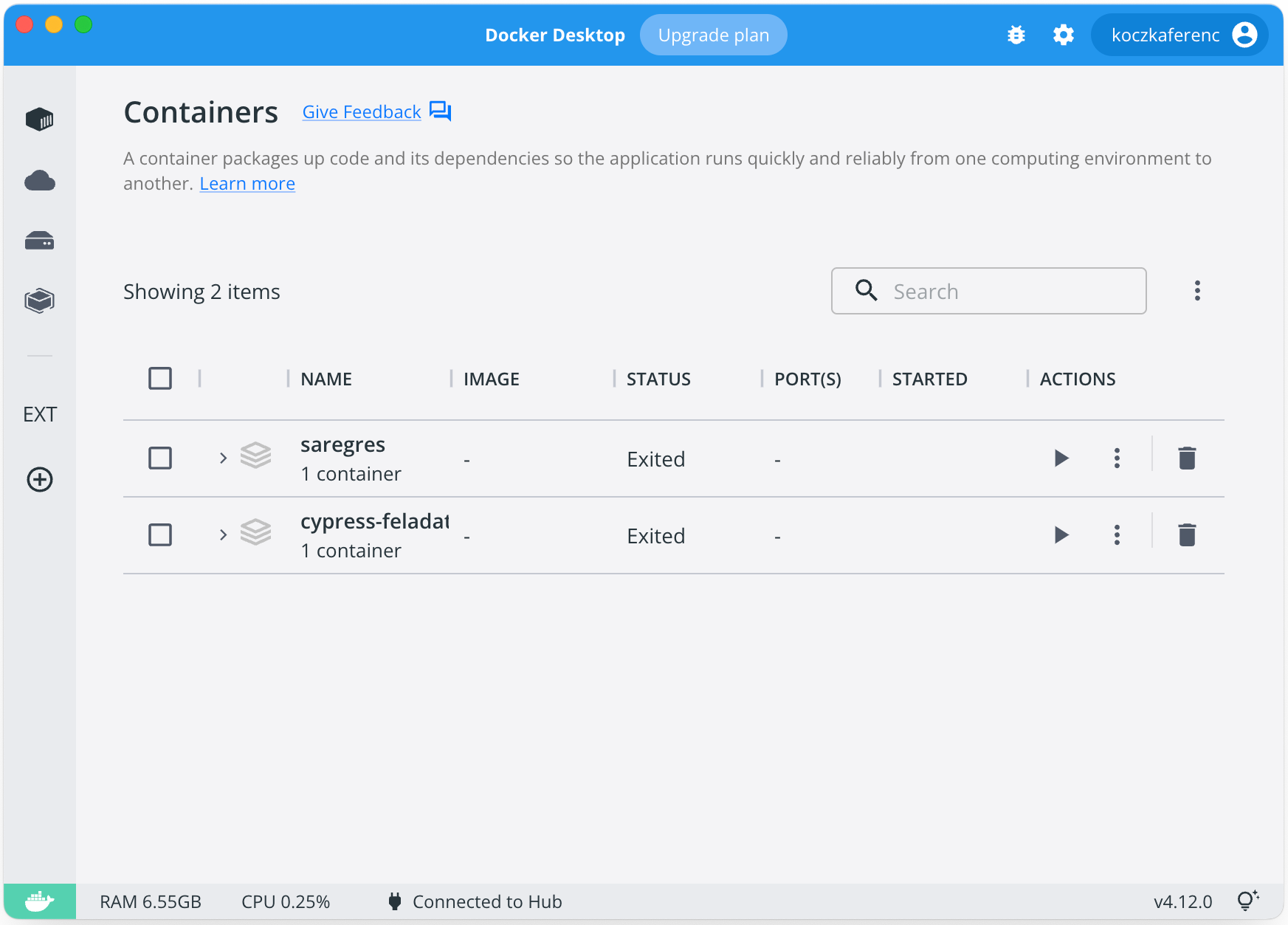The width and height of the screenshot is (1288, 925).
Task: Click the Add Extensions plus icon
Action: pyautogui.click(x=40, y=480)
